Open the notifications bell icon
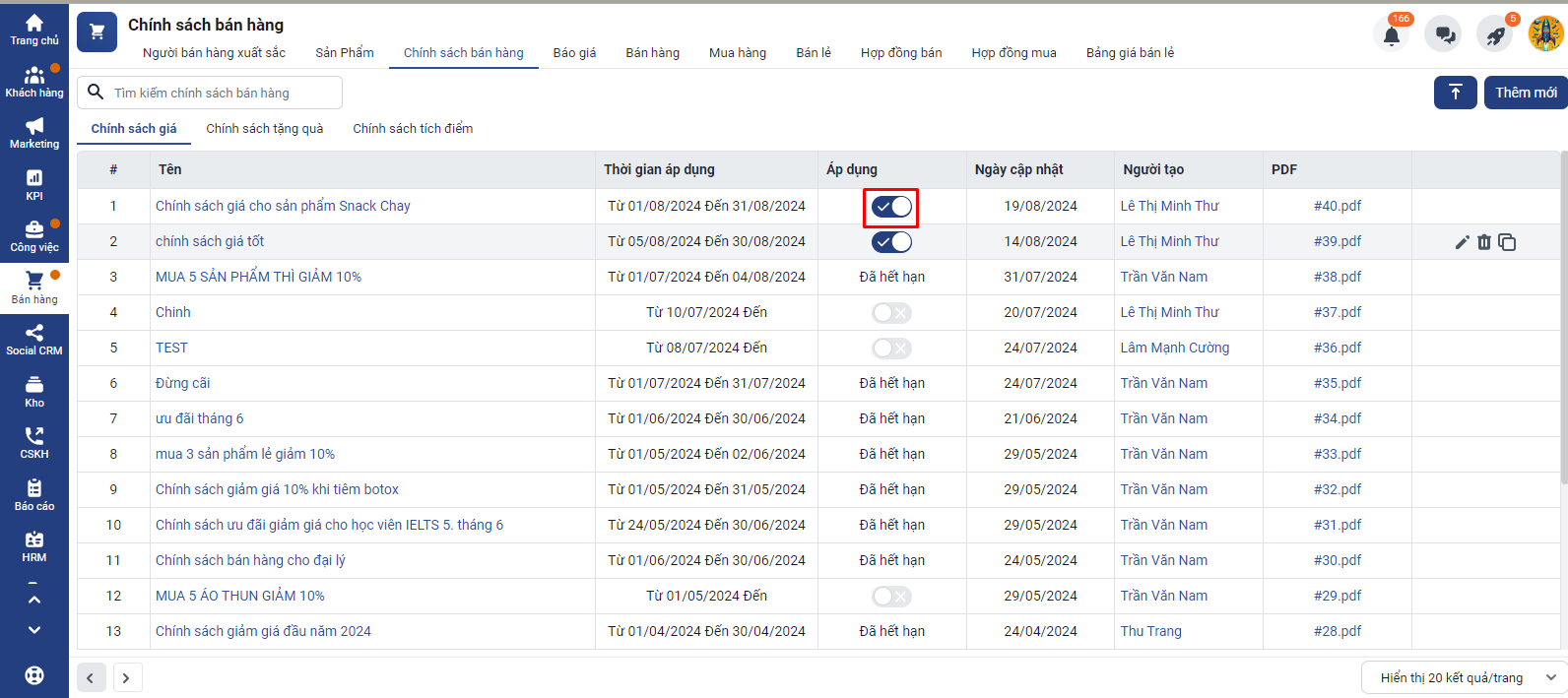The width and height of the screenshot is (1568, 698). click(1391, 35)
